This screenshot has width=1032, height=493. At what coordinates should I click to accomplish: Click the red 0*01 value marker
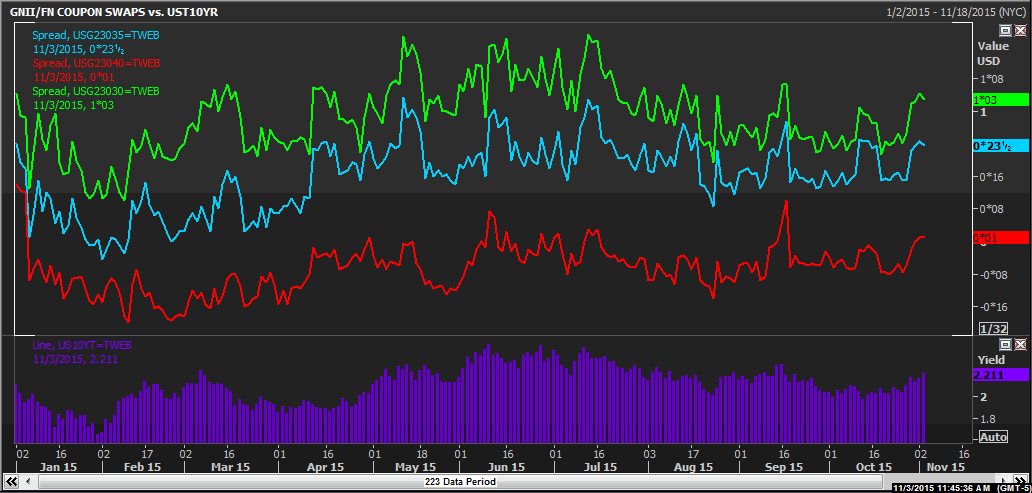pyautogui.click(x=1000, y=238)
